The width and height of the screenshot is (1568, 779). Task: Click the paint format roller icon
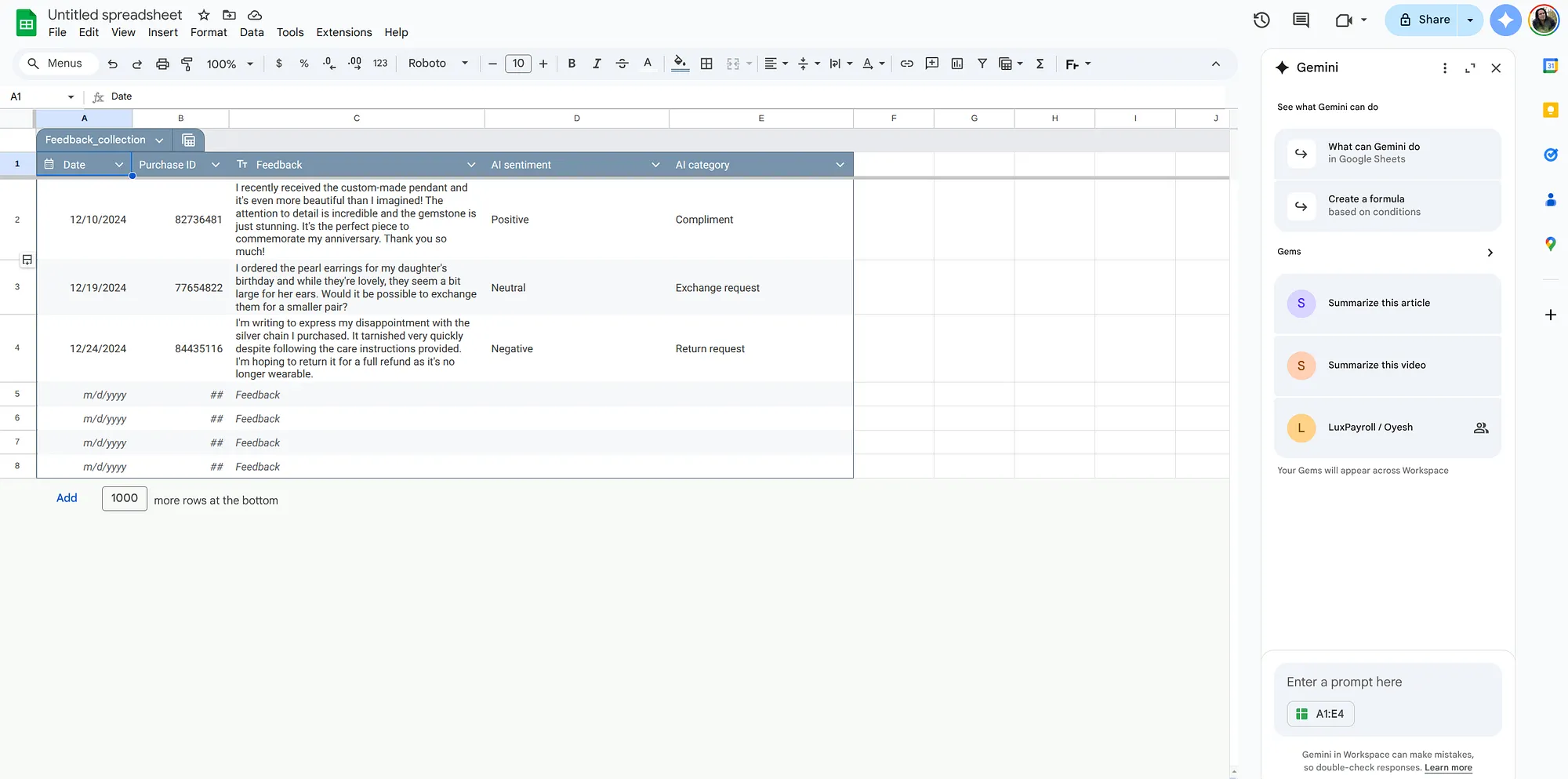pos(187,64)
